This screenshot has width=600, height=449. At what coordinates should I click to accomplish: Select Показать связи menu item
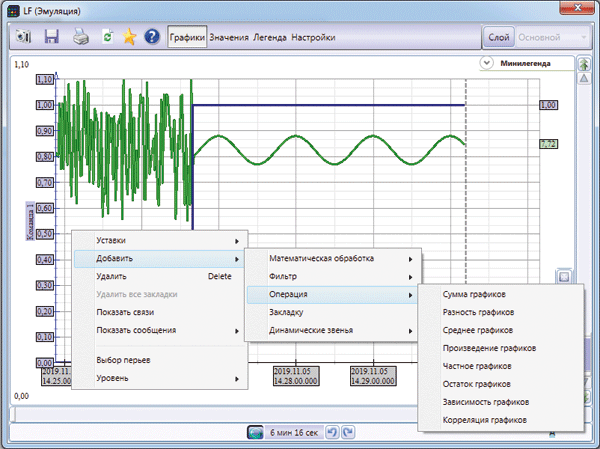pyautogui.click(x=160, y=312)
